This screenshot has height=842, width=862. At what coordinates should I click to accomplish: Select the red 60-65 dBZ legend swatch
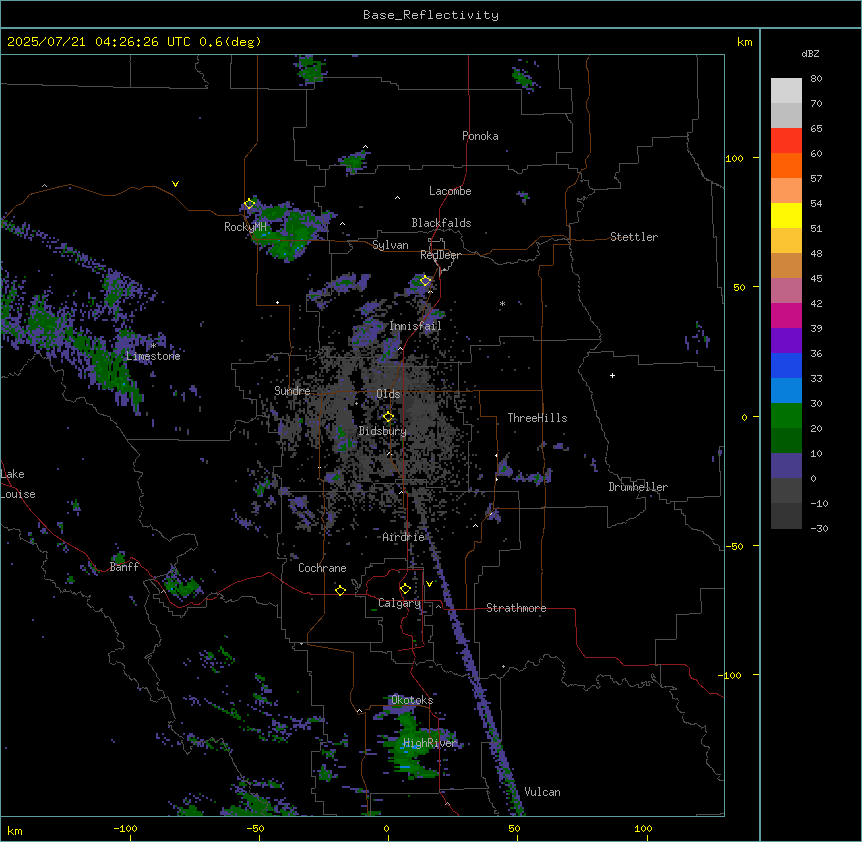click(x=786, y=141)
